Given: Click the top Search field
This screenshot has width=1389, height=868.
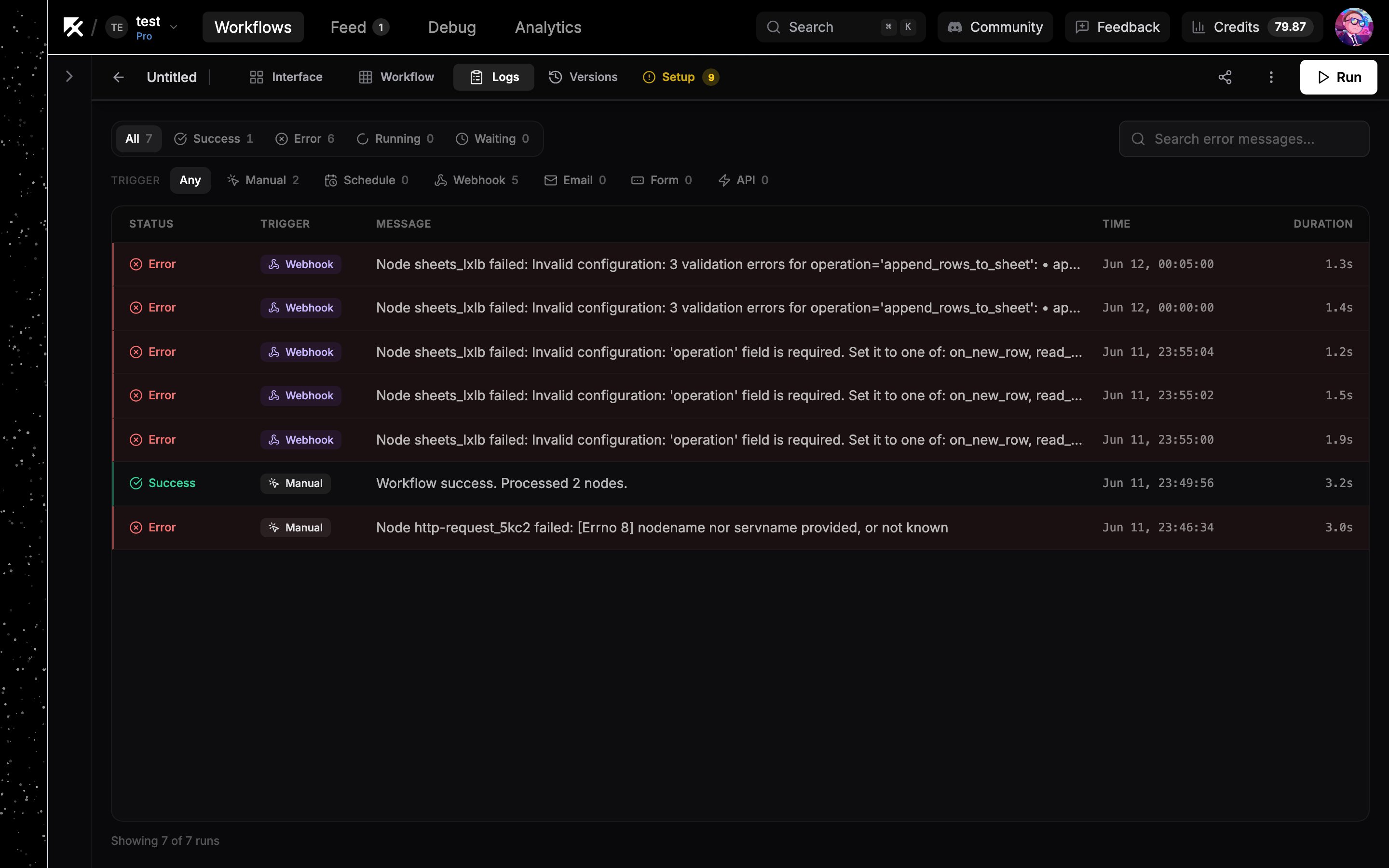Looking at the screenshot, I should (x=840, y=27).
